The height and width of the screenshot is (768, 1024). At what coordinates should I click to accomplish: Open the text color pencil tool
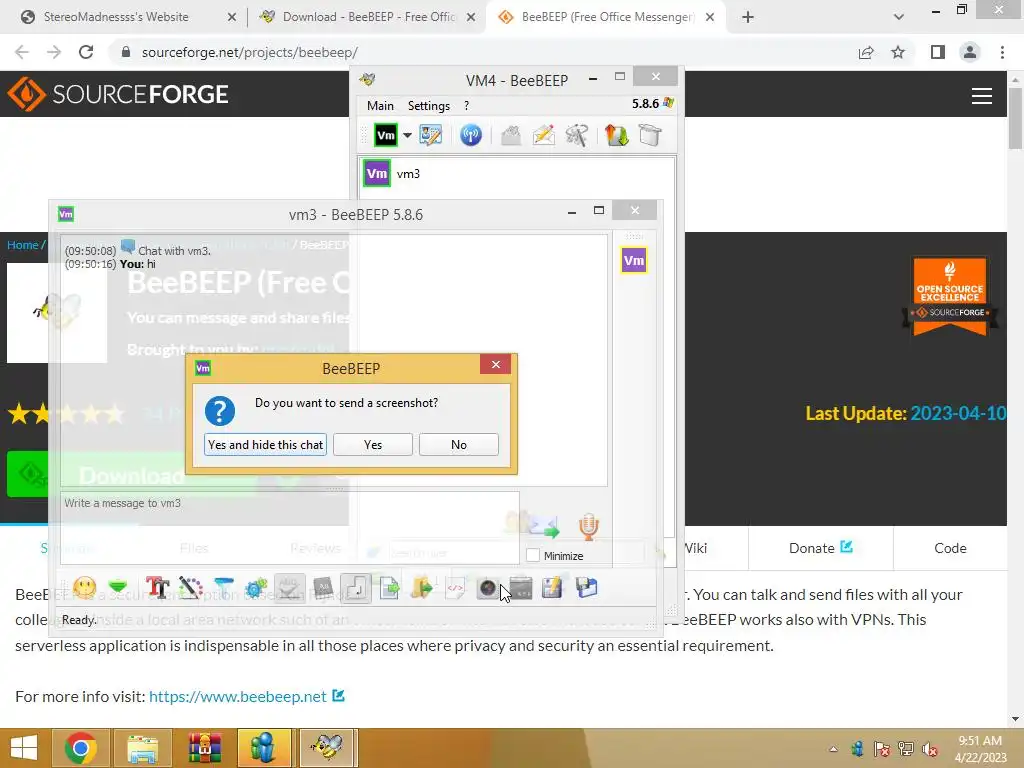click(x=191, y=588)
